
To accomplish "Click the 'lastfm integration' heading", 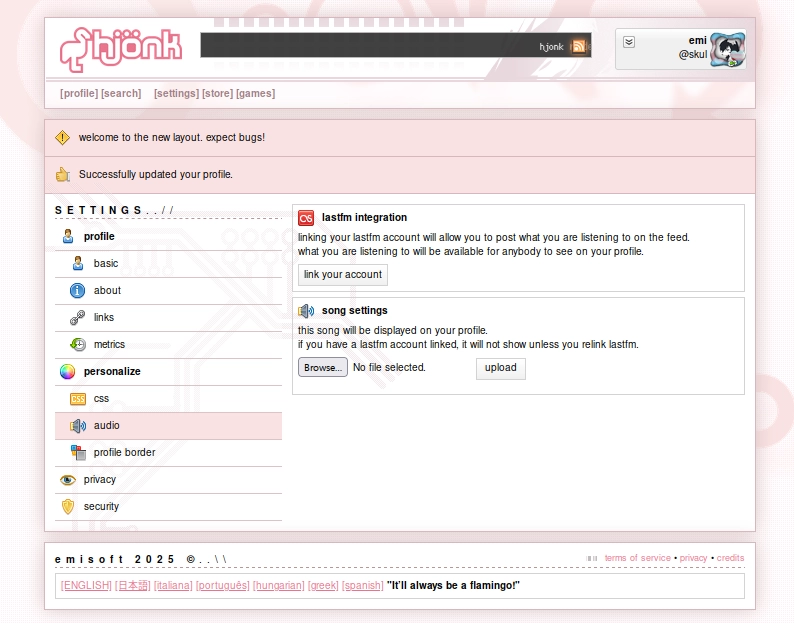I will (365, 217).
